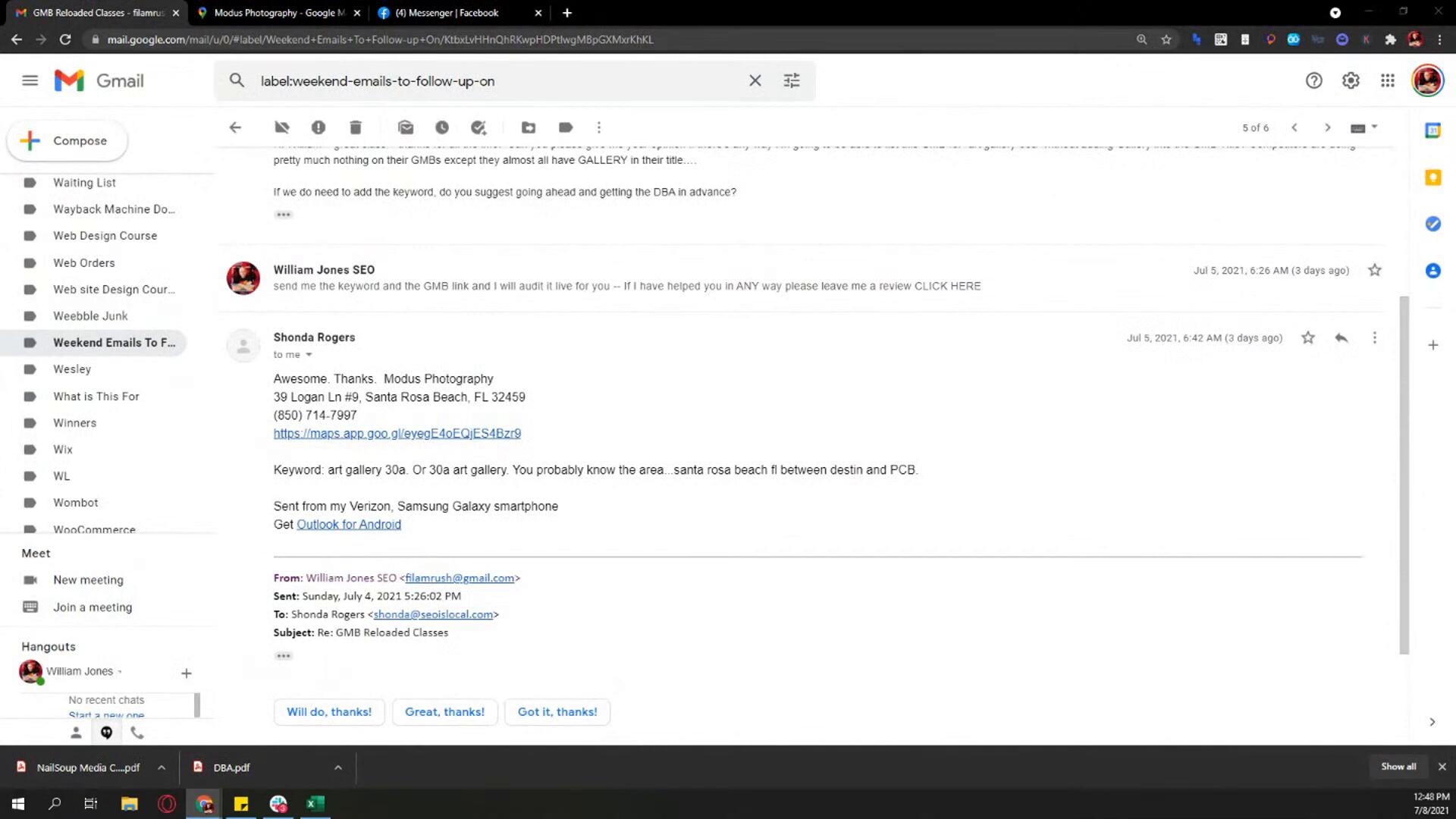Move conversation to another folder
Image resolution: width=1456 pixels, height=819 pixels.
click(x=529, y=127)
